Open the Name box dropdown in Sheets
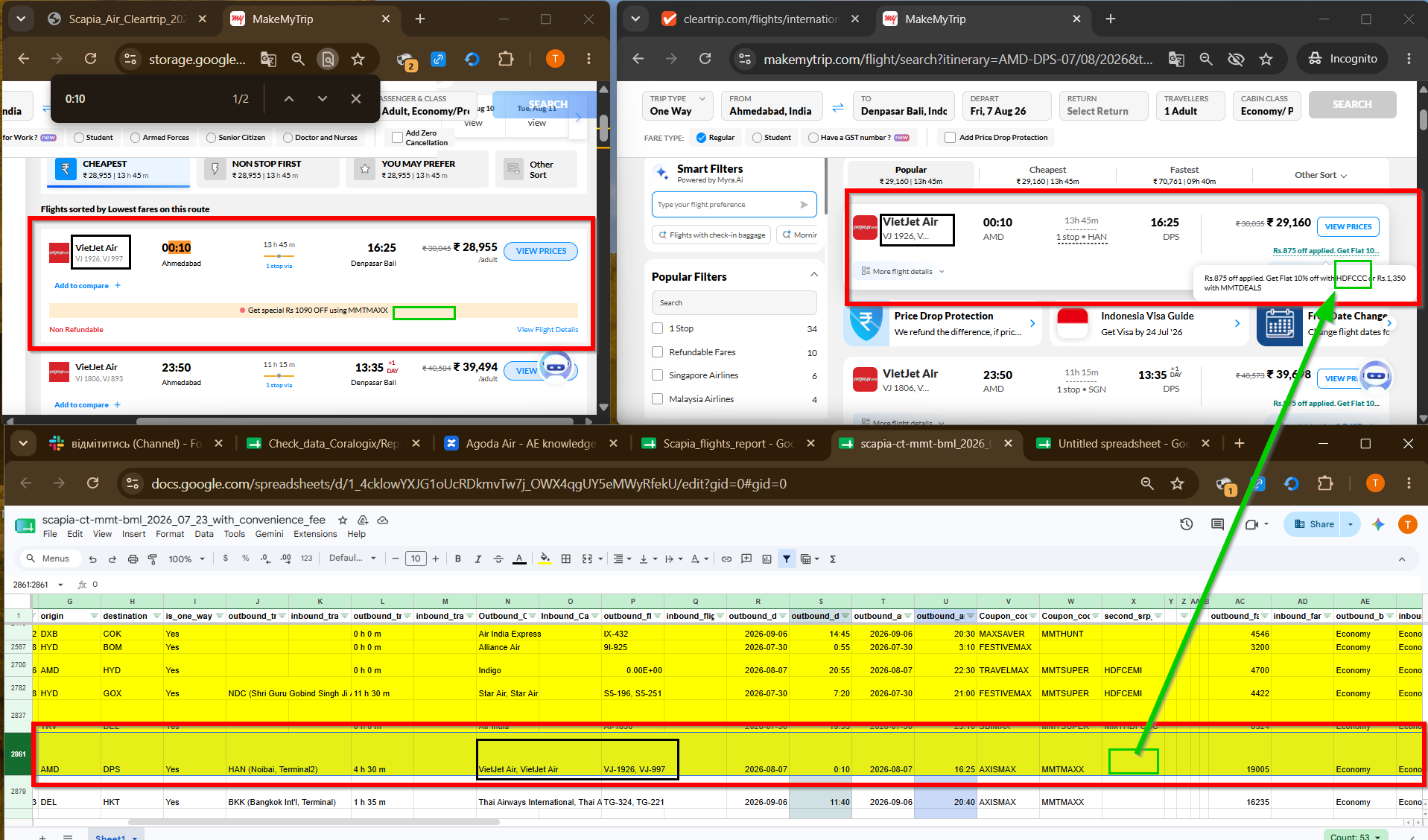The width and height of the screenshot is (1428, 840). 60,585
